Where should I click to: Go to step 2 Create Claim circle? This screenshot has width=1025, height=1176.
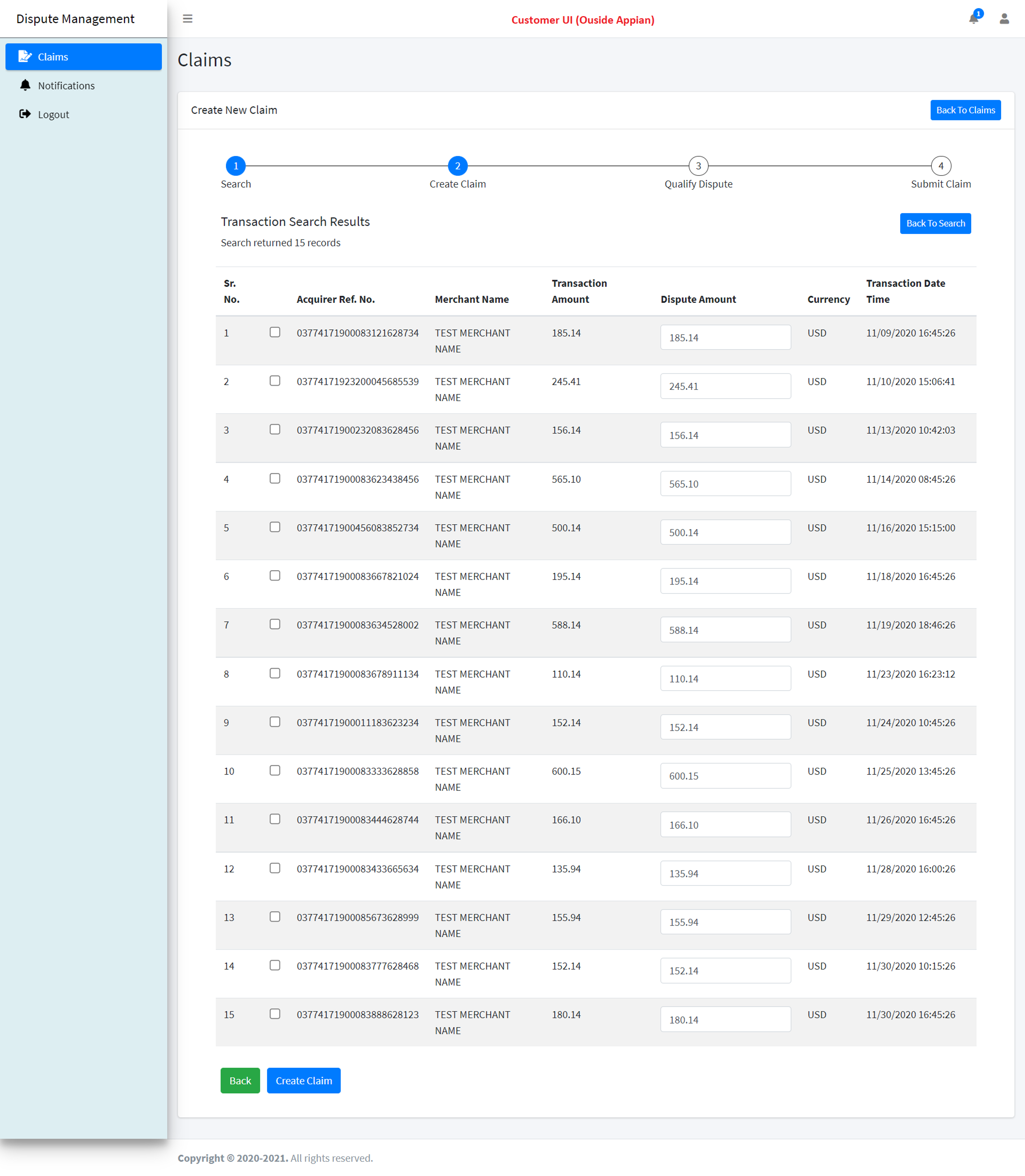(458, 166)
